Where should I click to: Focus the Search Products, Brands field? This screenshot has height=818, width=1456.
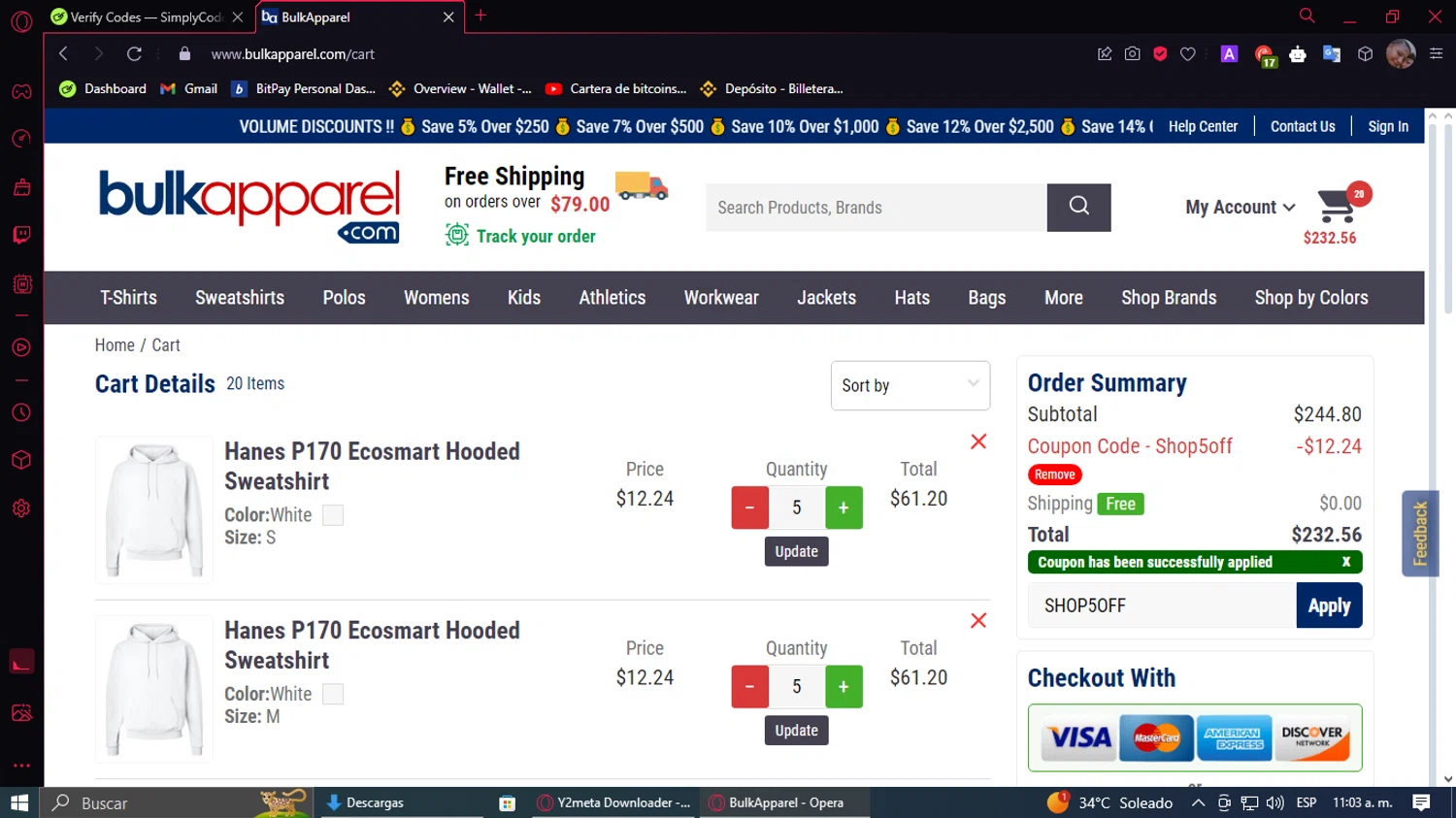(x=876, y=208)
